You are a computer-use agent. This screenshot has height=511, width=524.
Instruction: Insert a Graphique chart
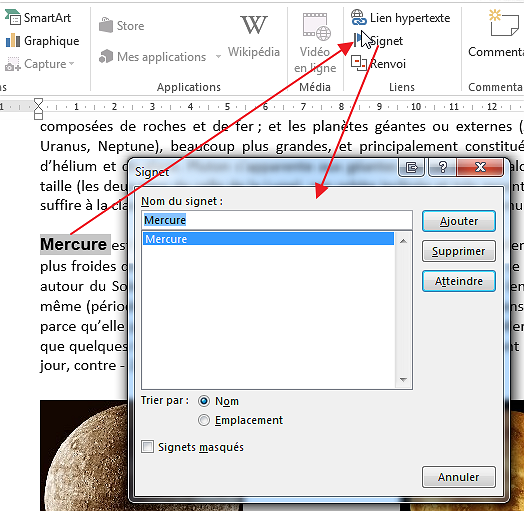coord(42,41)
